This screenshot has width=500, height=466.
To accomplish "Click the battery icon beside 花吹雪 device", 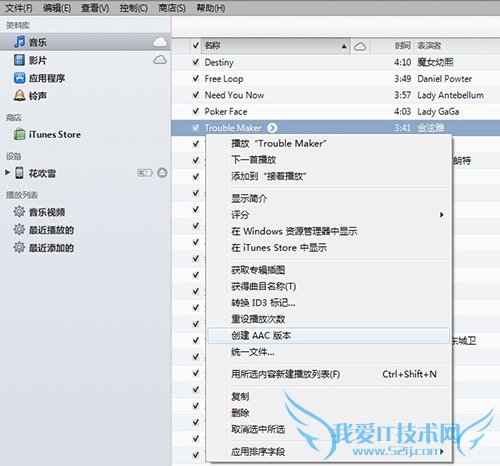I will [x=145, y=173].
